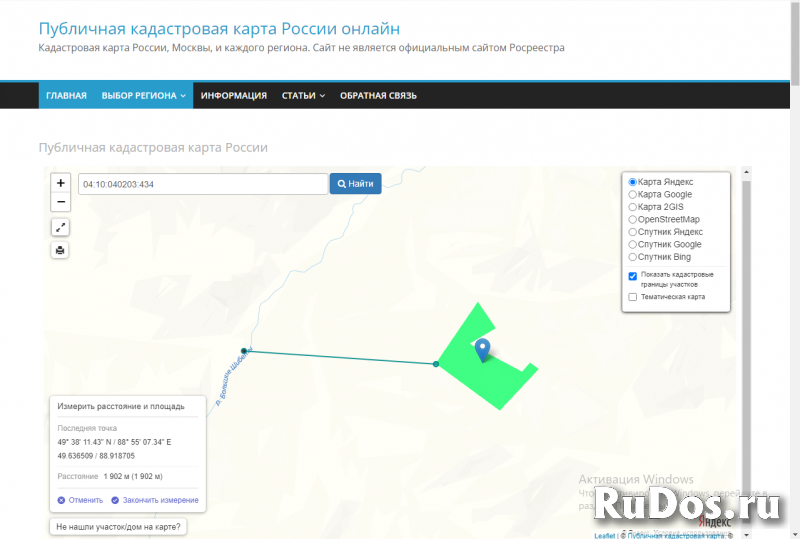This screenshot has width=800, height=539.
Task: Toggle fullscreen map view icon
Action: pos(60,227)
